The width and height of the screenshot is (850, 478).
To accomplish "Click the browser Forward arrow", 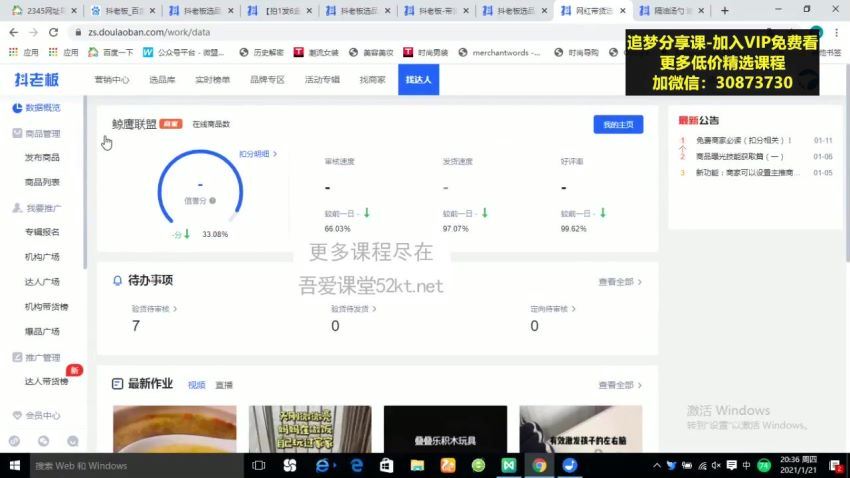I will [33, 33].
